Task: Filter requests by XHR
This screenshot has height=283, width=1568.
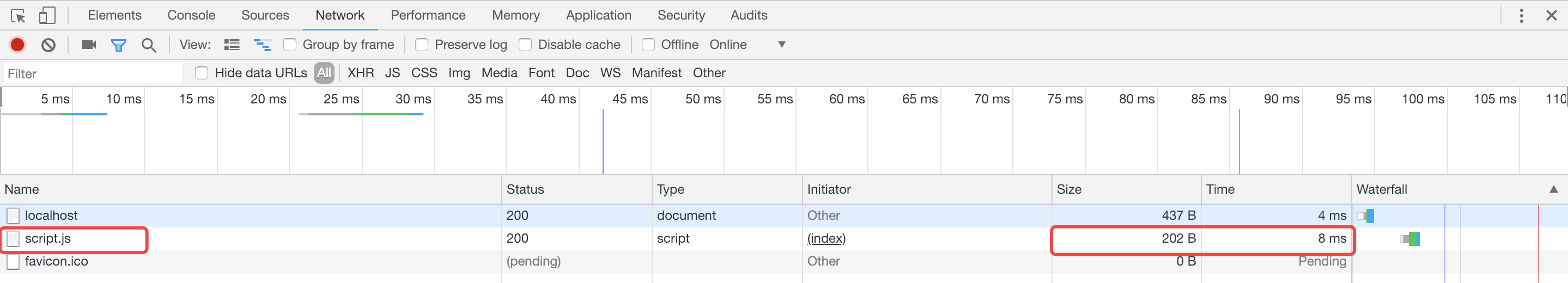Action: [x=361, y=73]
